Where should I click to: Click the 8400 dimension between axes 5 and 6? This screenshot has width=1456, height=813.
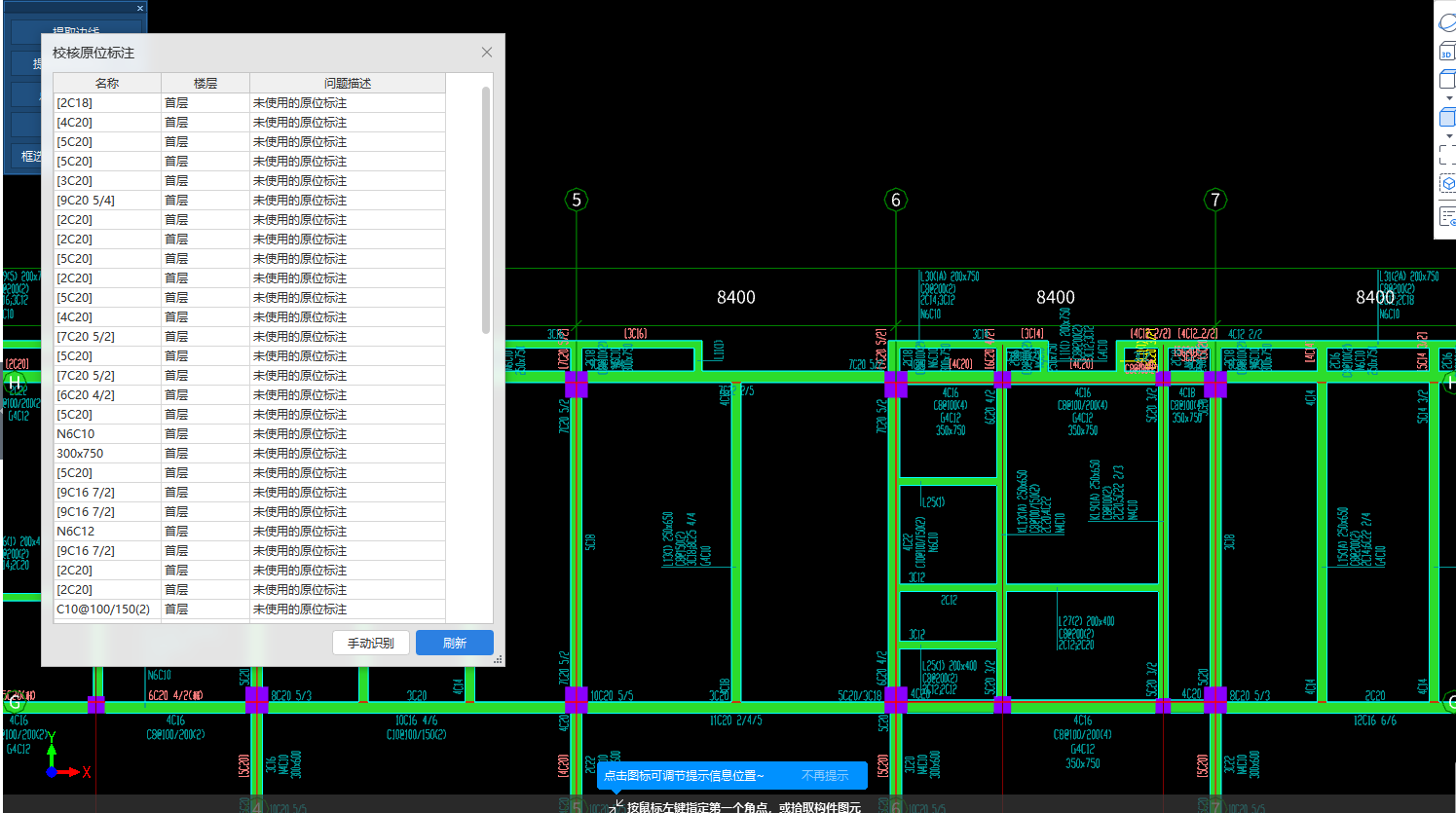click(x=736, y=297)
